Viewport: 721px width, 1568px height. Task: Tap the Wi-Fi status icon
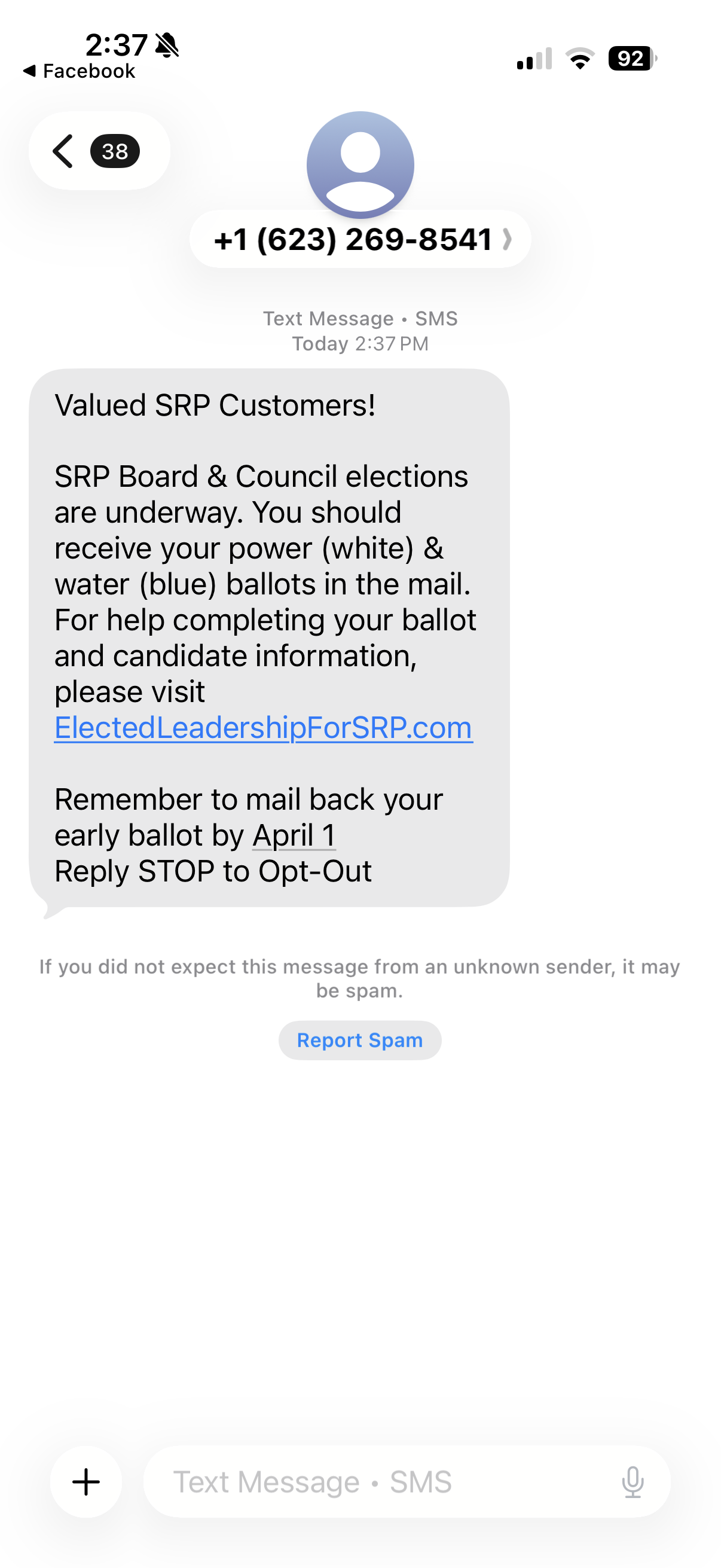pyautogui.click(x=580, y=59)
